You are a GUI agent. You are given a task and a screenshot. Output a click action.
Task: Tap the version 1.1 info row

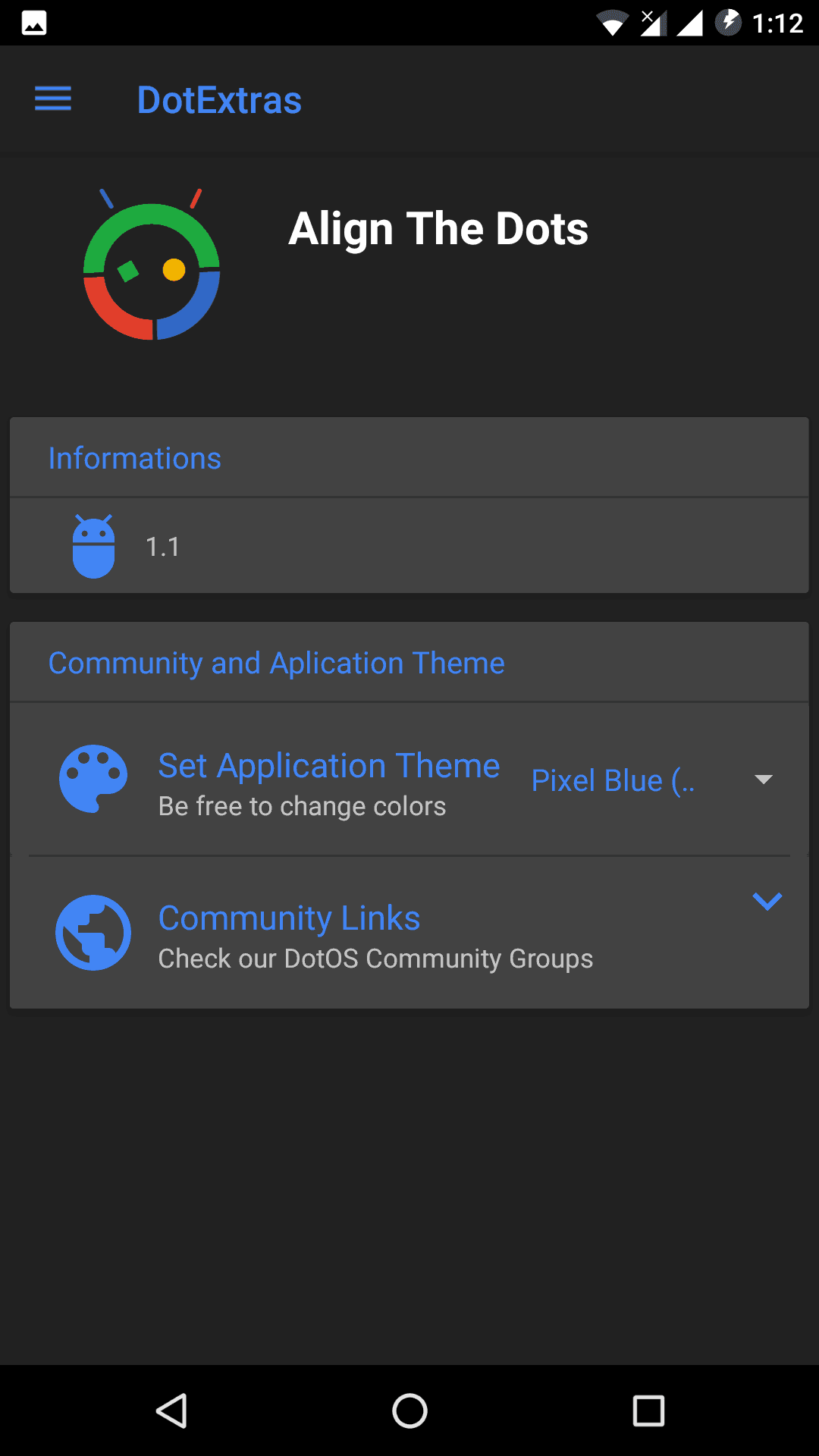(x=409, y=546)
